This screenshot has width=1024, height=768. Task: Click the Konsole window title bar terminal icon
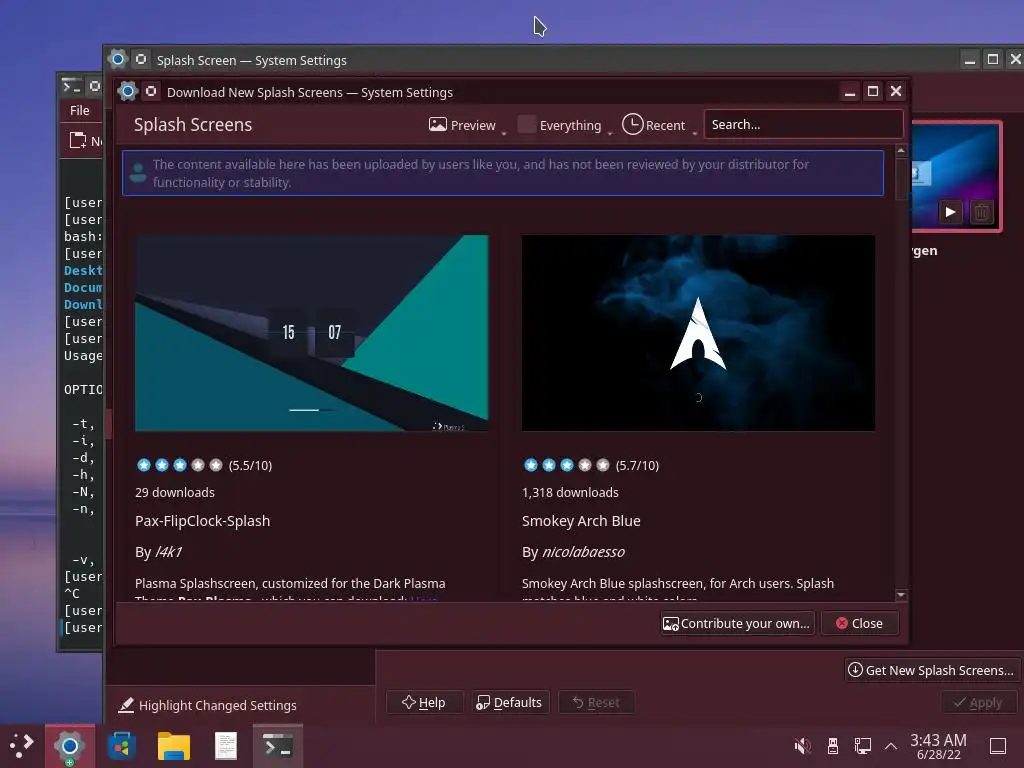[71, 86]
